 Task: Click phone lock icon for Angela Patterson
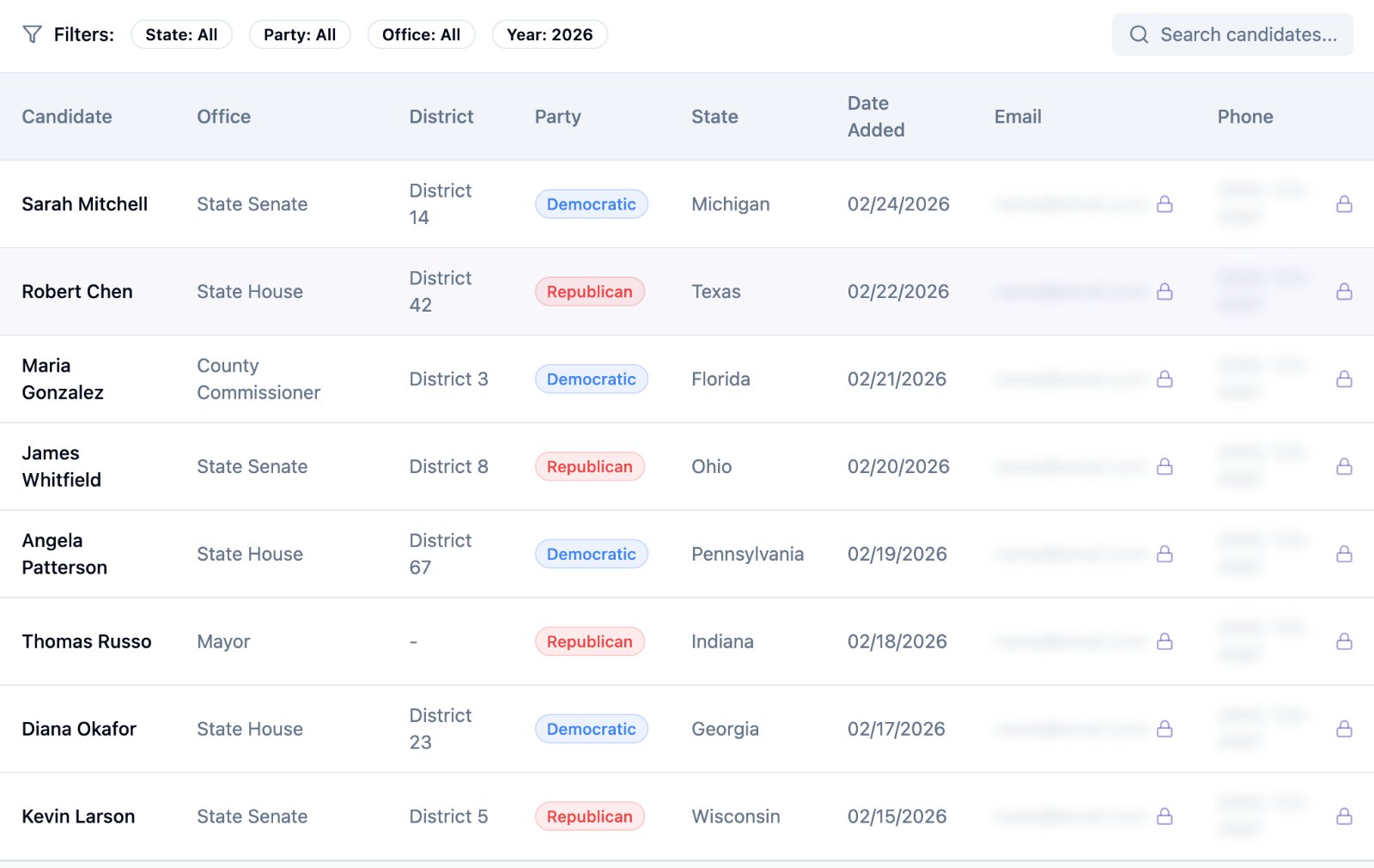coord(1344,555)
